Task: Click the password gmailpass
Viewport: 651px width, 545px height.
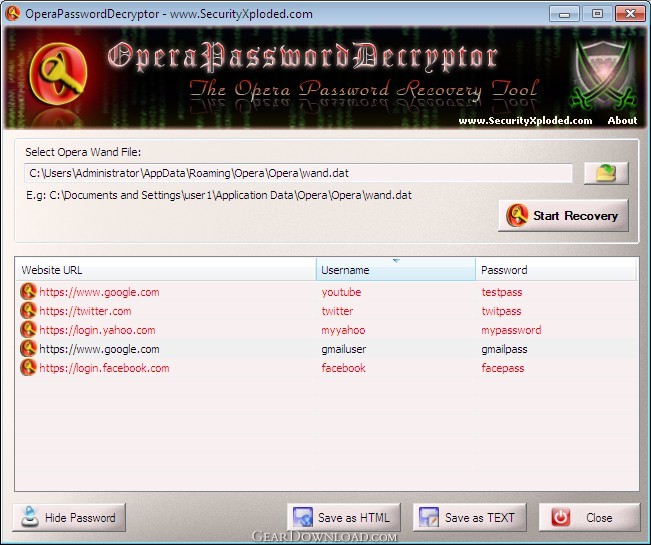Action: pyautogui.click(x=504, y=349)
